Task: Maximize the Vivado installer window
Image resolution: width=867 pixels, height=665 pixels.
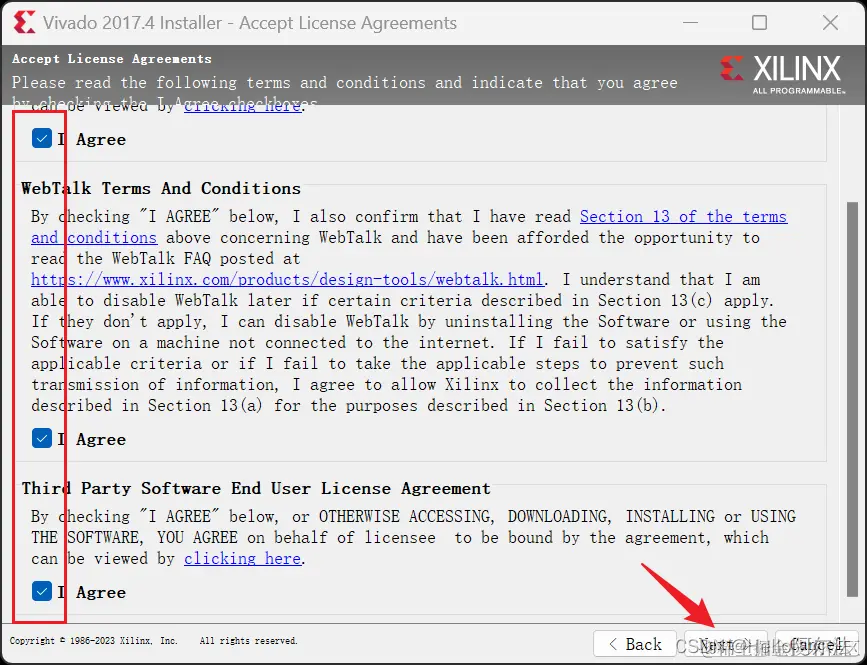Action: click(x=760, y=23)
